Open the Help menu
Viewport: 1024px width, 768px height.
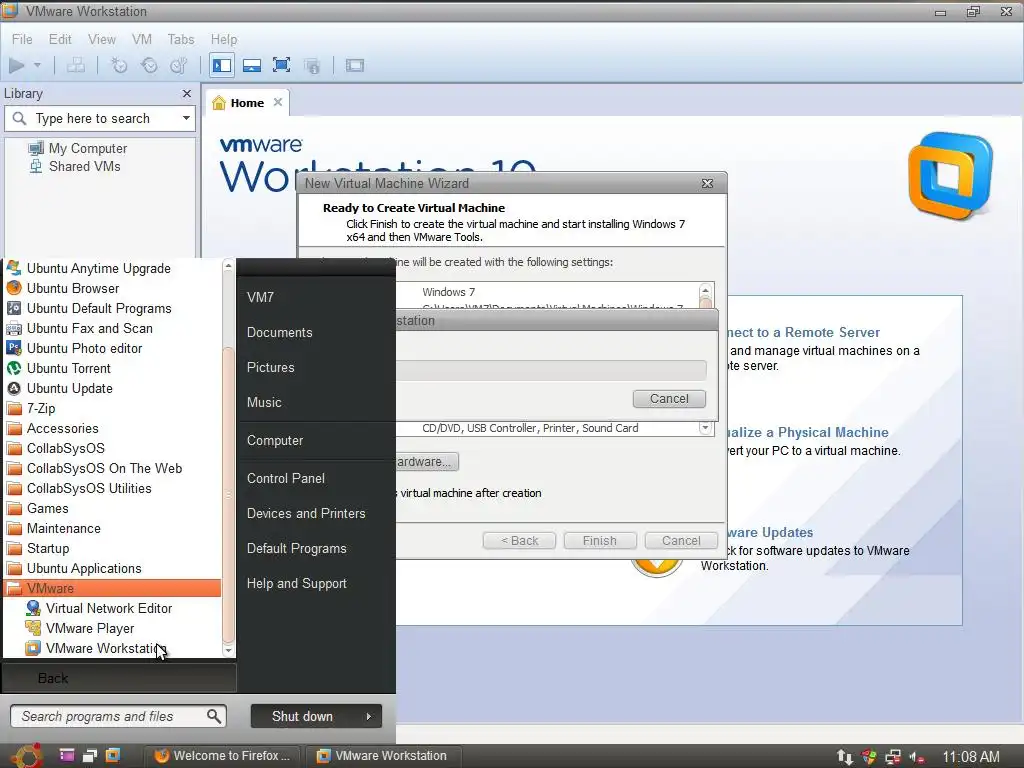223,39
